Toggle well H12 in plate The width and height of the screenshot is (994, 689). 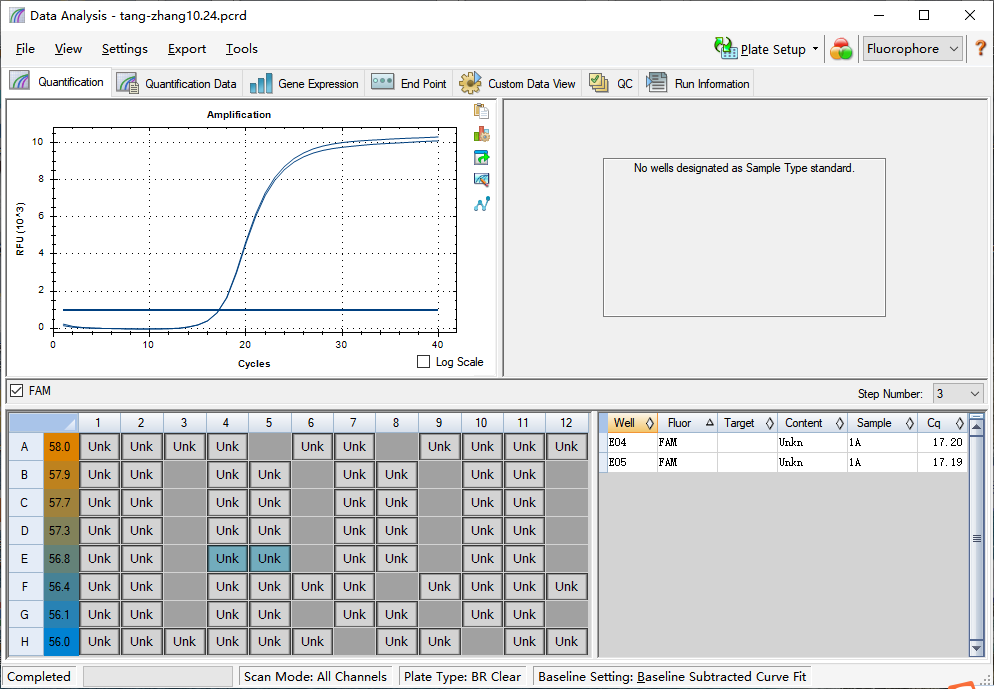(566, 641)
